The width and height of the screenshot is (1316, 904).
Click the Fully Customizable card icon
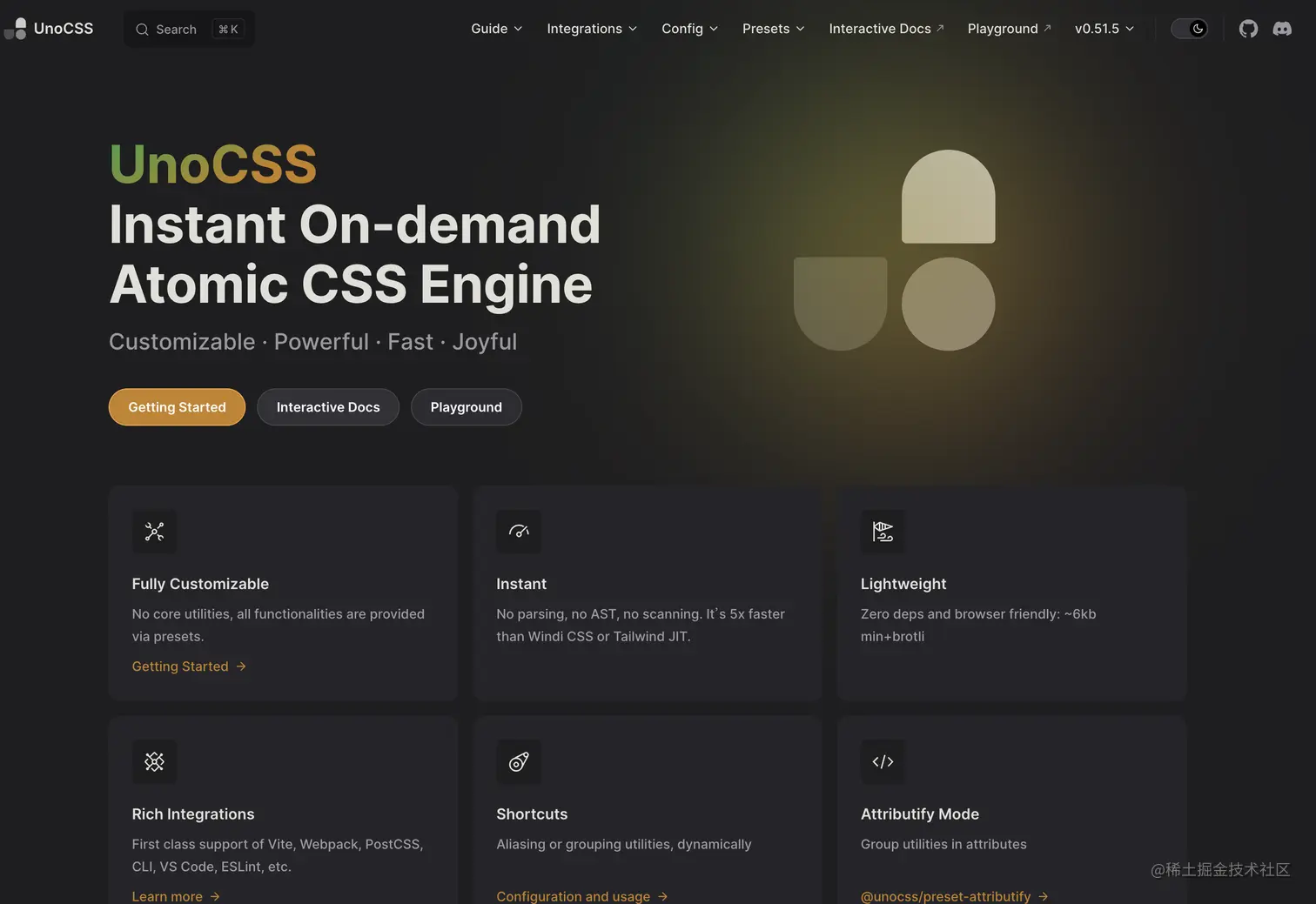coord(154,532)
